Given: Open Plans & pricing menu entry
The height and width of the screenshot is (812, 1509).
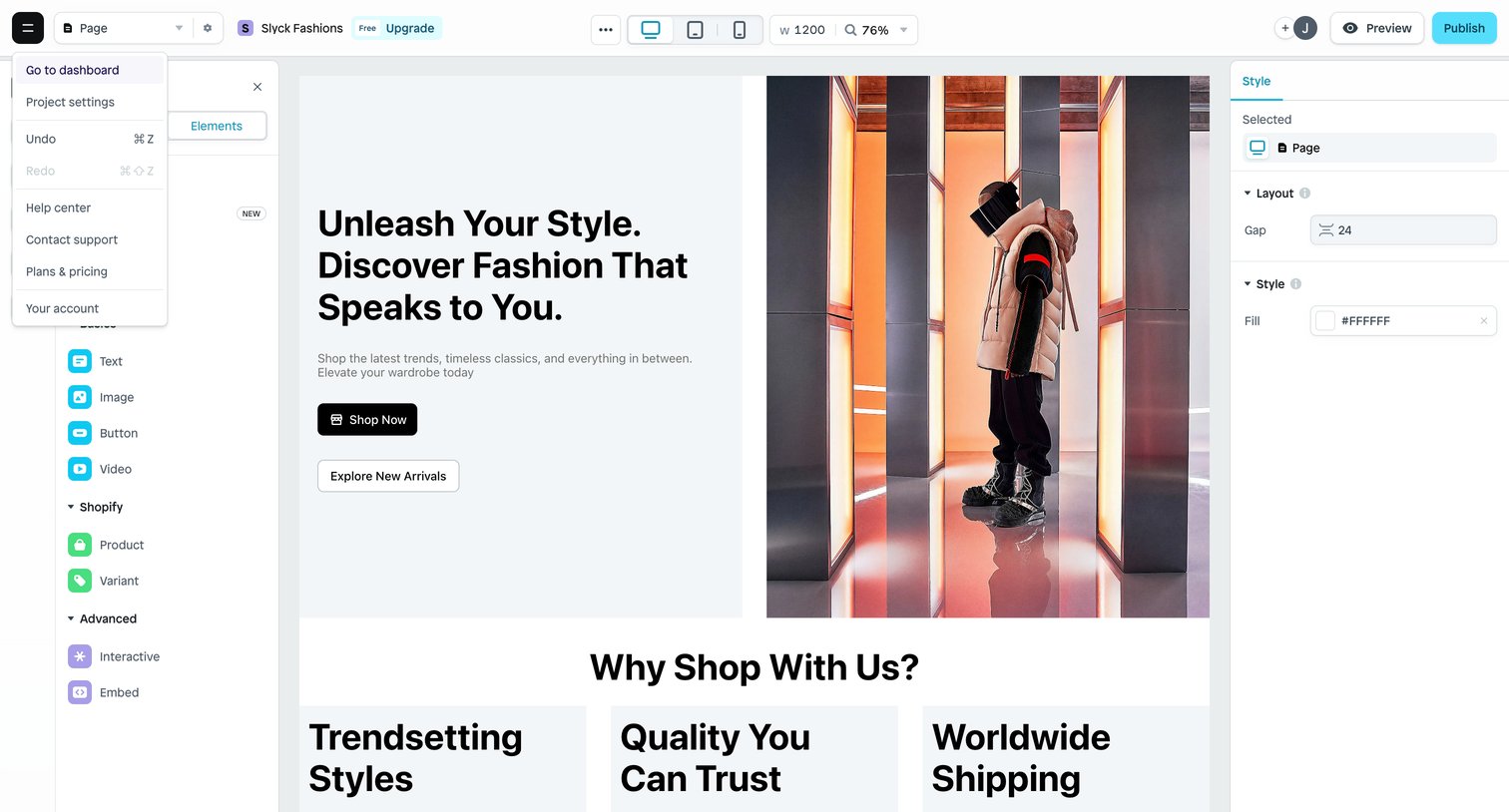Looking at the screenshot, I should coord(89,271).
